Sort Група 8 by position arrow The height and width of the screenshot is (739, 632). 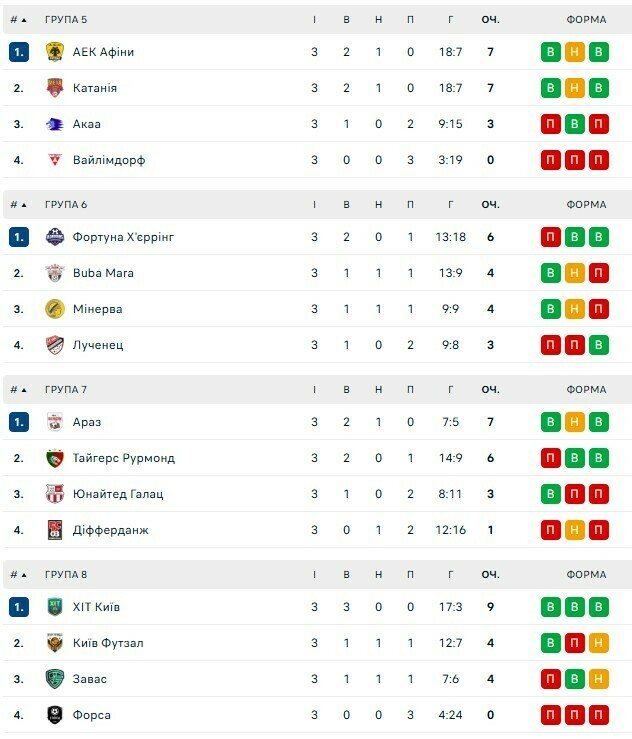pos(24,575)
